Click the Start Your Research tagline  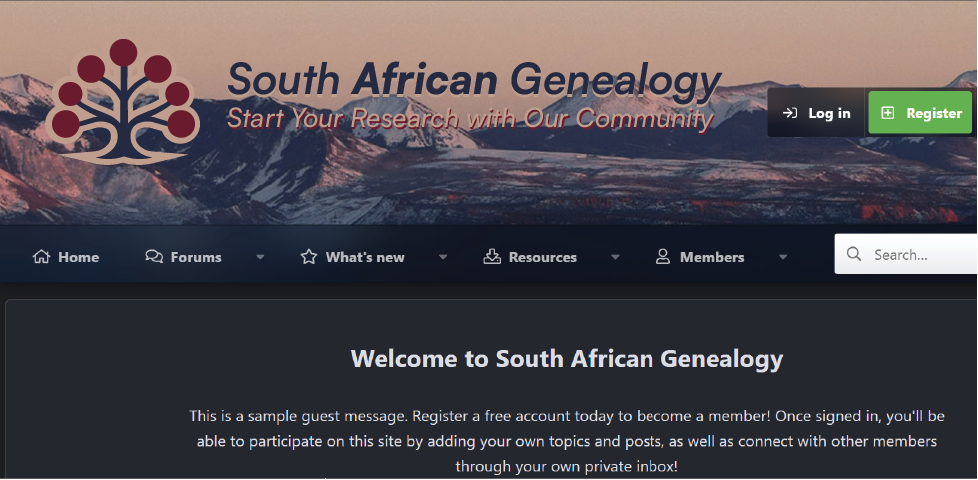point(470,119)
